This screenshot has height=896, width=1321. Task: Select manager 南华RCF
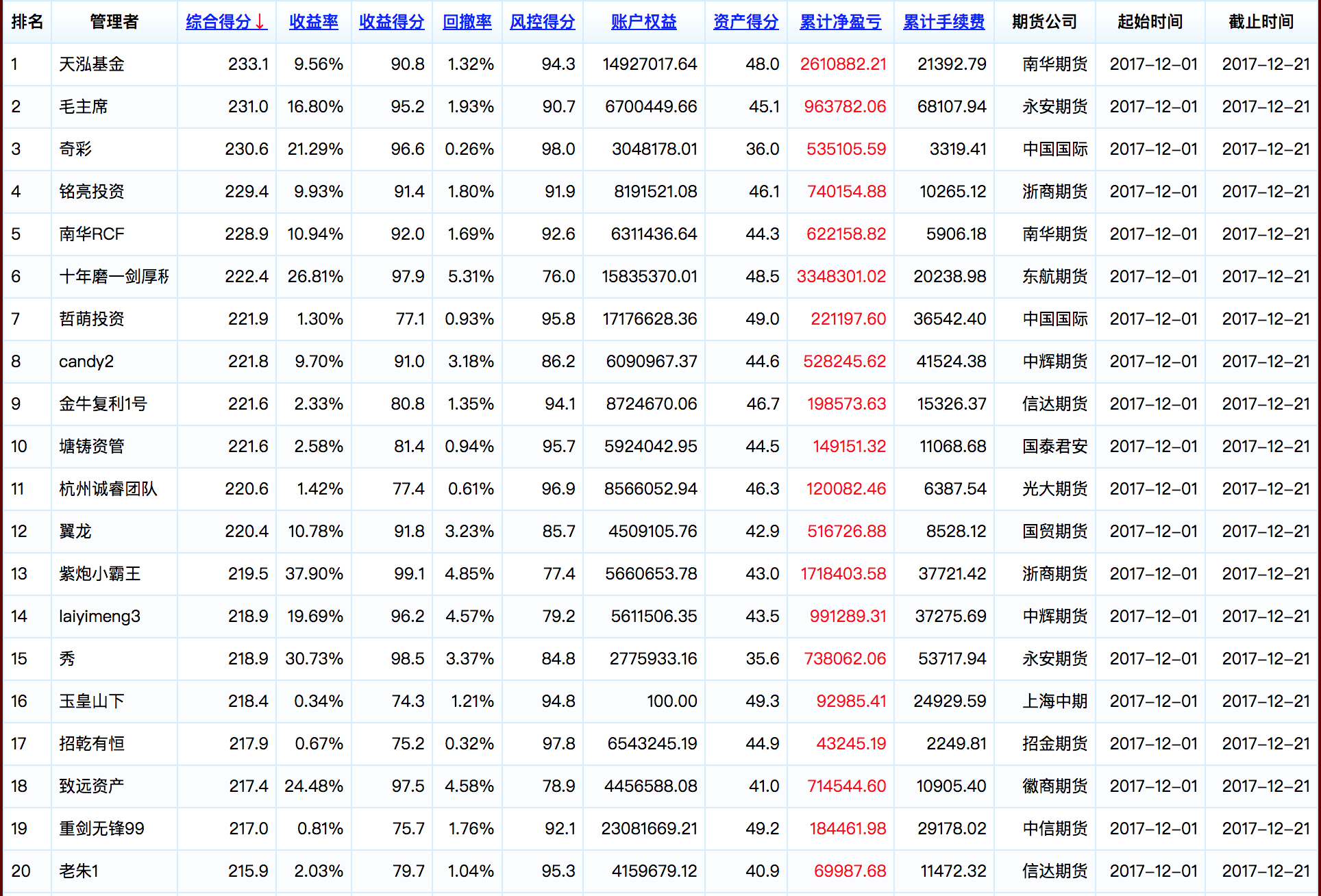point(92,234)
